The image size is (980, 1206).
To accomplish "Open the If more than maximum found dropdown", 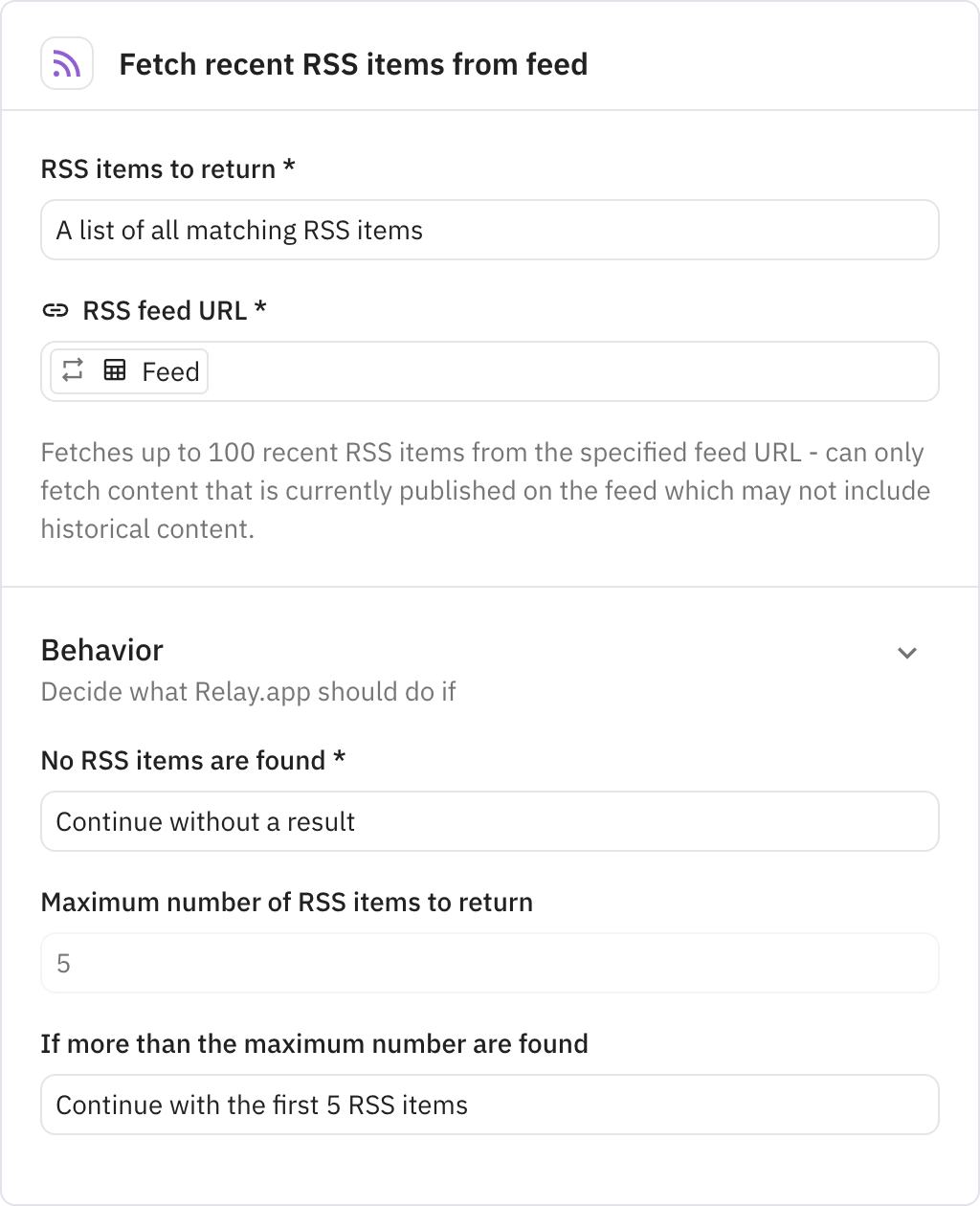I will [x=489, y=1105].
